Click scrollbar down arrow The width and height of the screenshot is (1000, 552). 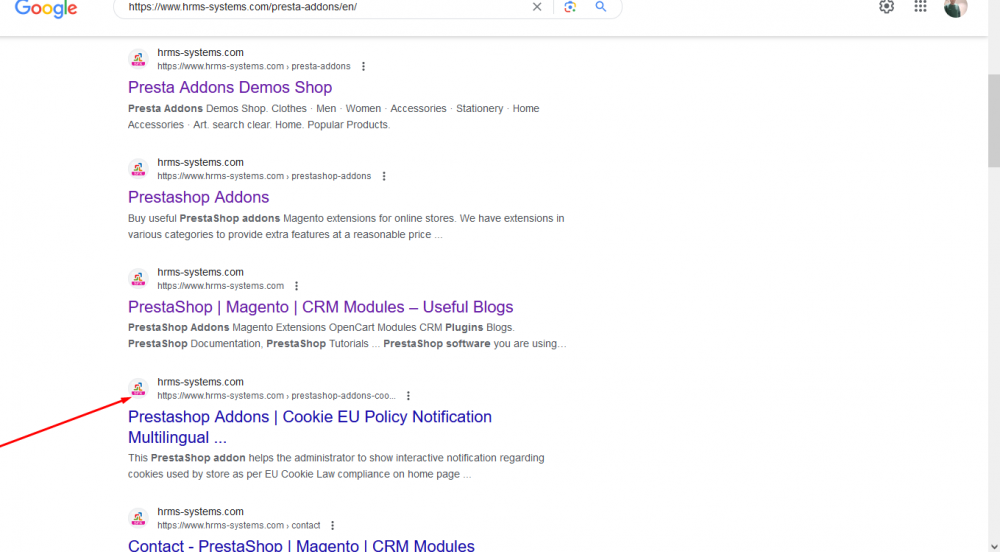pos(994,546)
